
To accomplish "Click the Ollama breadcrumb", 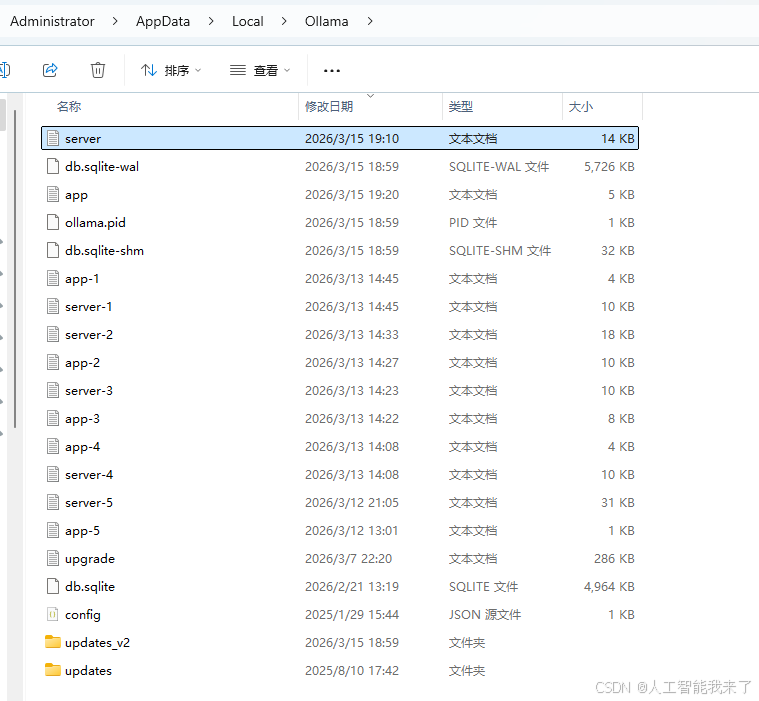I will [326, 21].
